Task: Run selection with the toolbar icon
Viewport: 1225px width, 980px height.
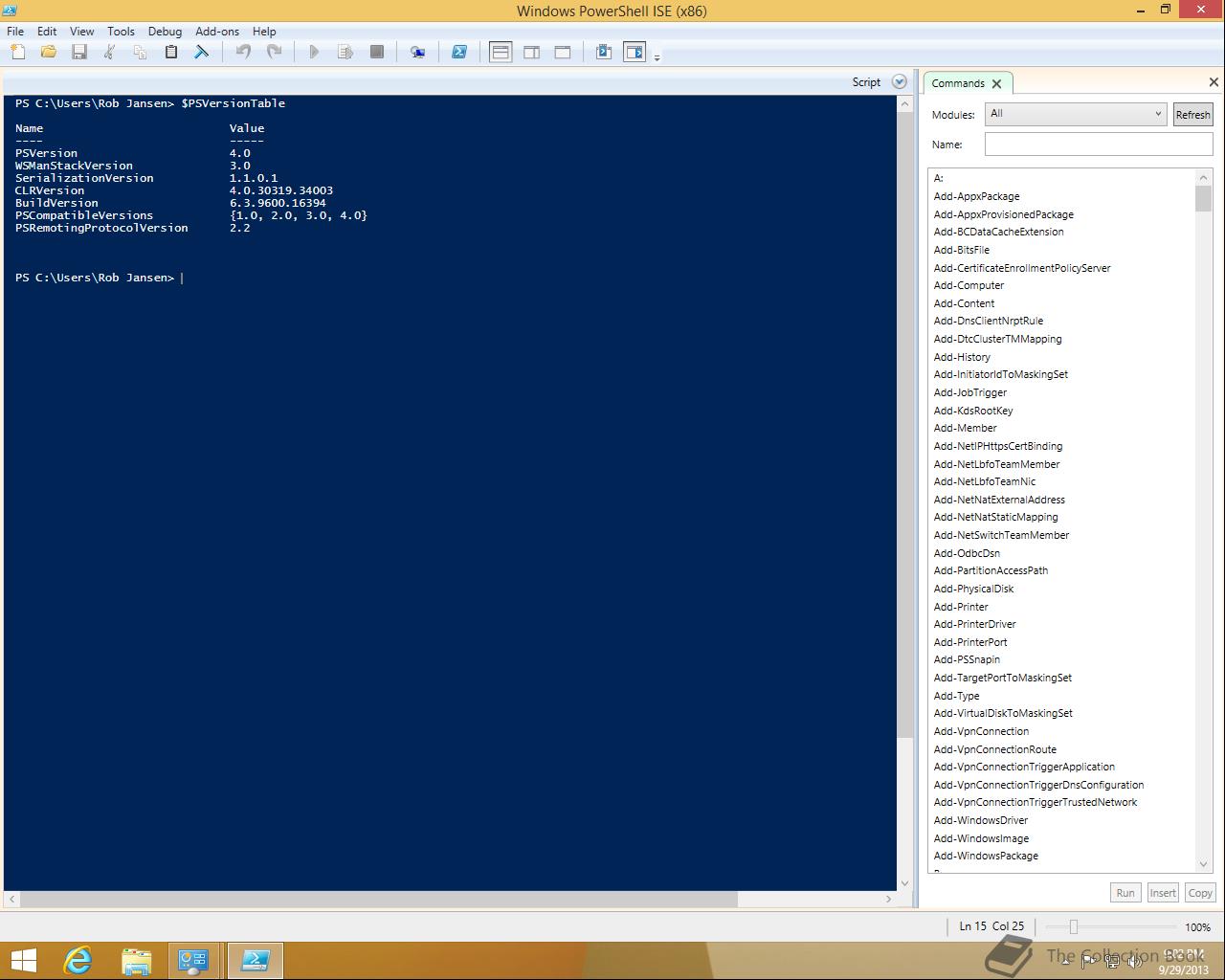Action: 345,52
